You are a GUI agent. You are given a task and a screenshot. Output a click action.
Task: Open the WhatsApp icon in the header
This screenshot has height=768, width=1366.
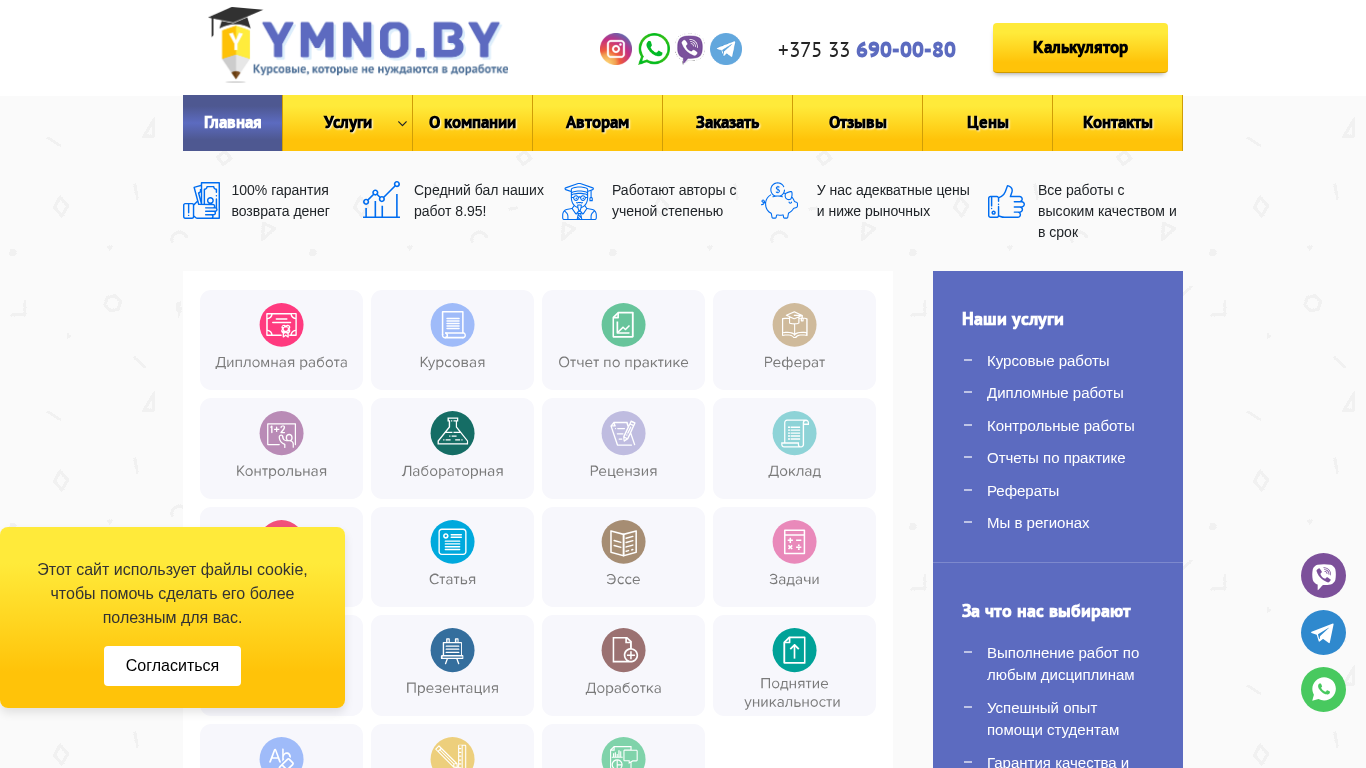[654, 49]
